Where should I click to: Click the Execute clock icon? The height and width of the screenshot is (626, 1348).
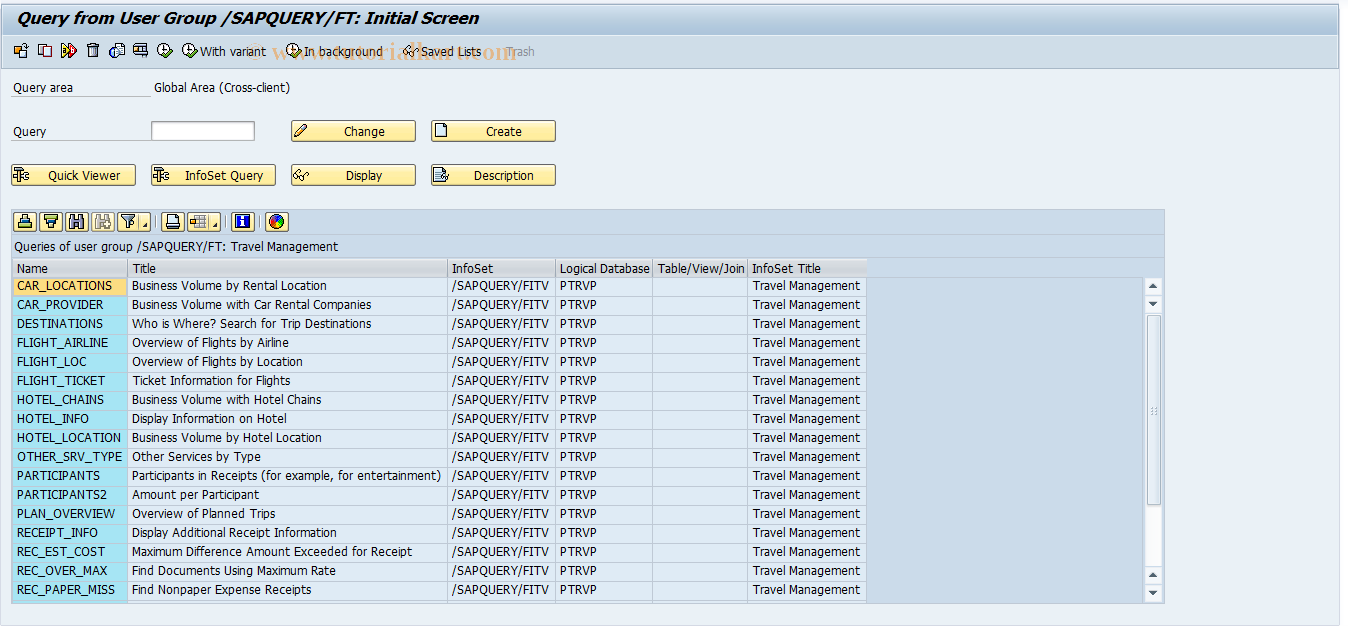pos(165,51)
